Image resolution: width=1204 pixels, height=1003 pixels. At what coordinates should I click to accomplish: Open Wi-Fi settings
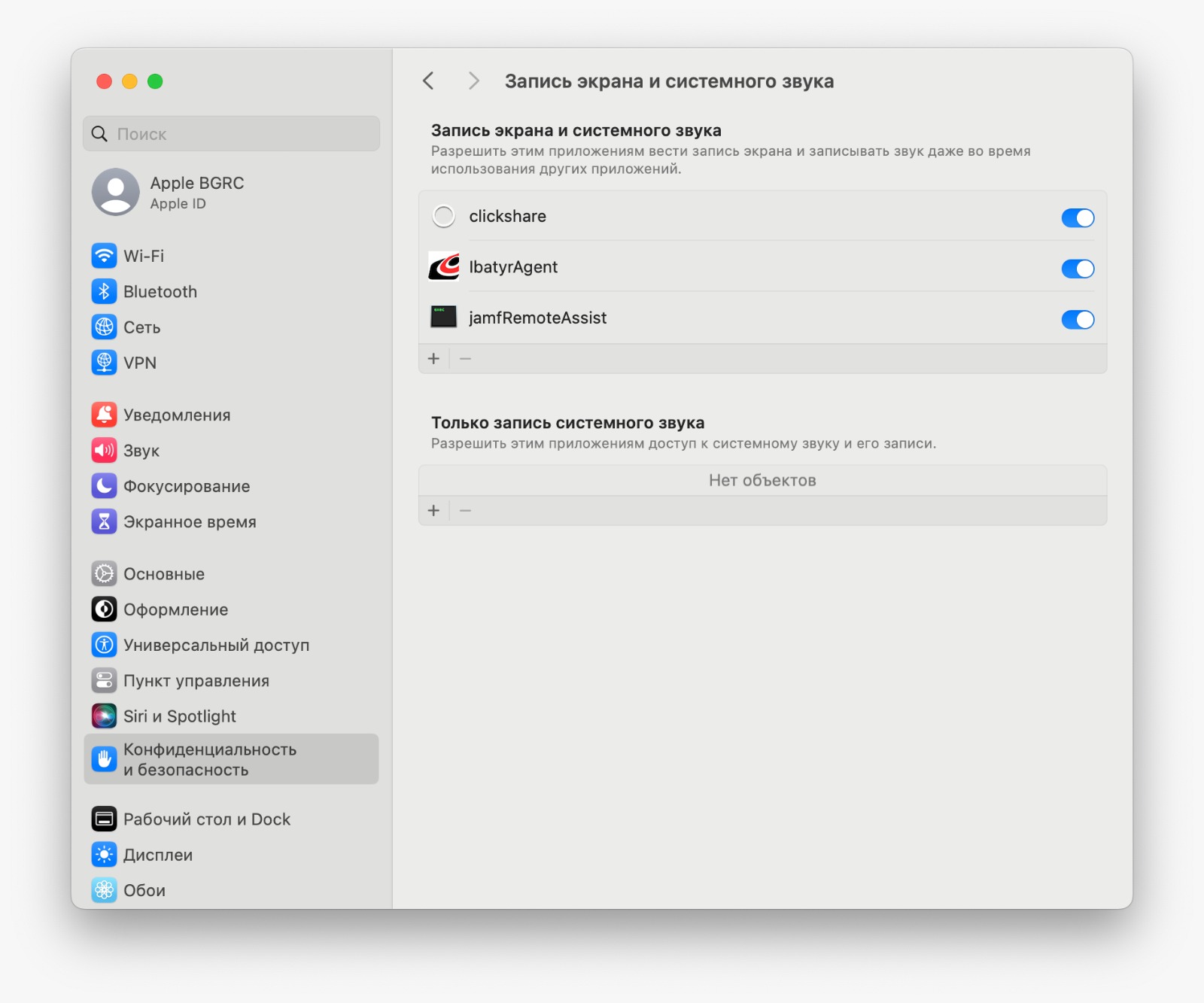[x=231, y=256]
